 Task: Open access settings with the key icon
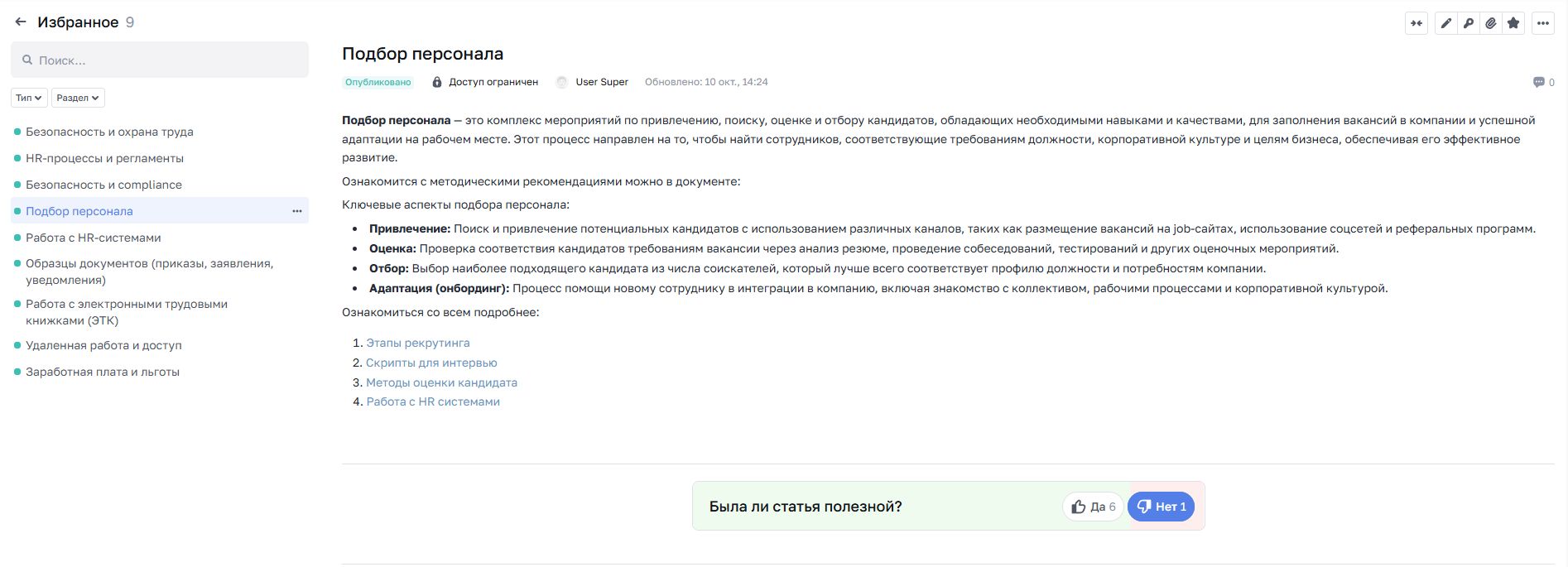[1468, 23]
